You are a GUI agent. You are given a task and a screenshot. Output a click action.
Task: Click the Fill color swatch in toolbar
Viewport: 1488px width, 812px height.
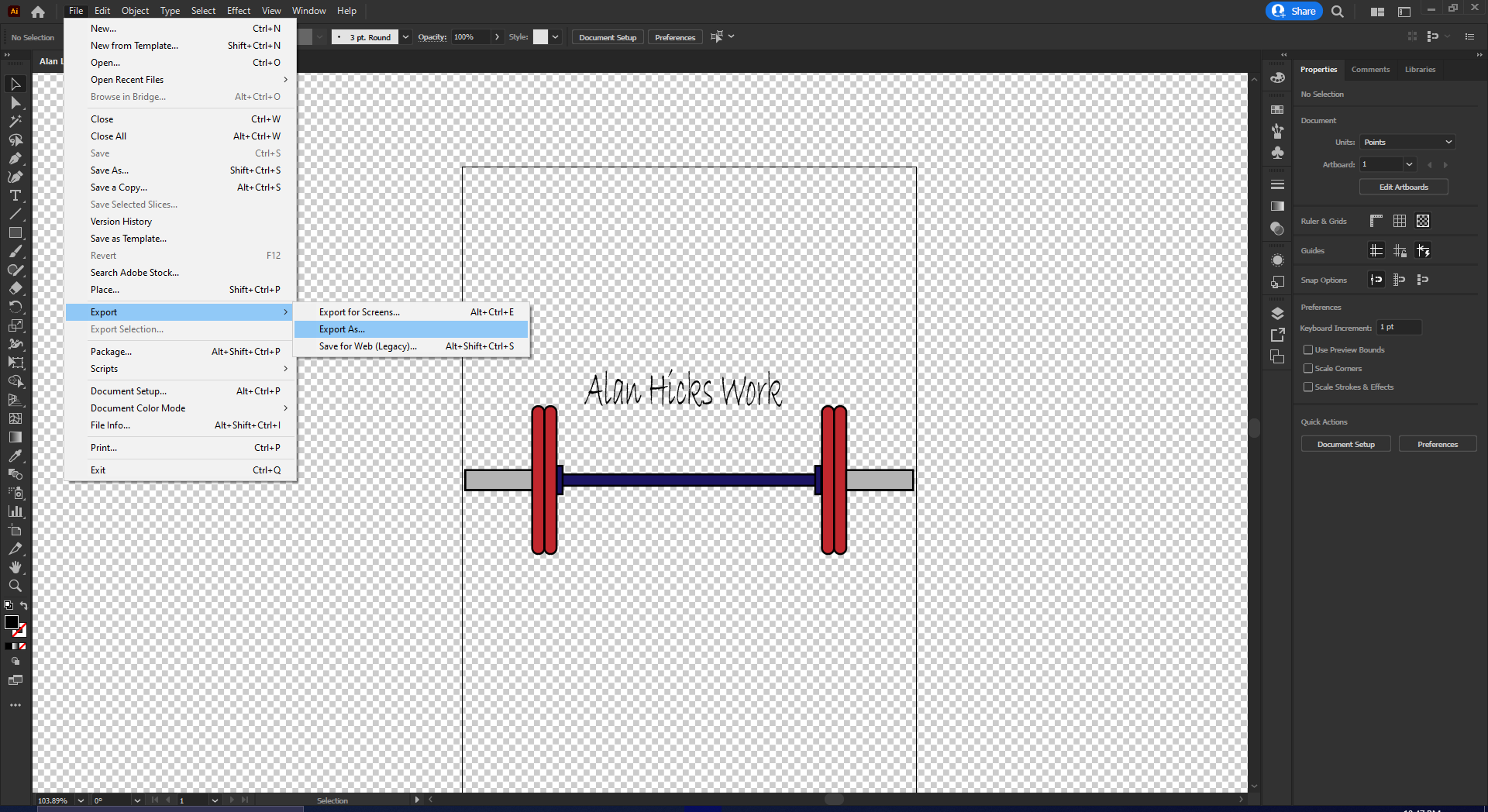point(12,622)
